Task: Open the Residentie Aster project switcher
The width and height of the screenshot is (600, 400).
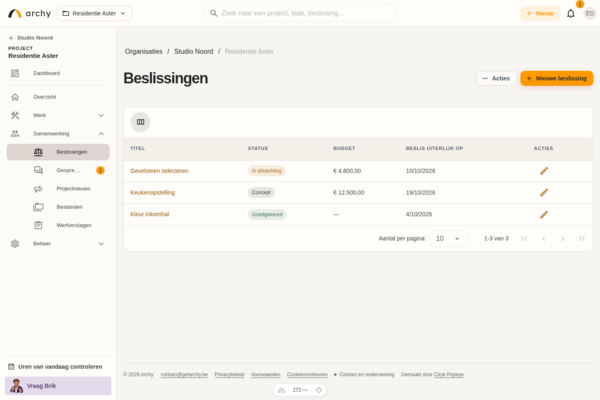Action: [x=94, y=13]
